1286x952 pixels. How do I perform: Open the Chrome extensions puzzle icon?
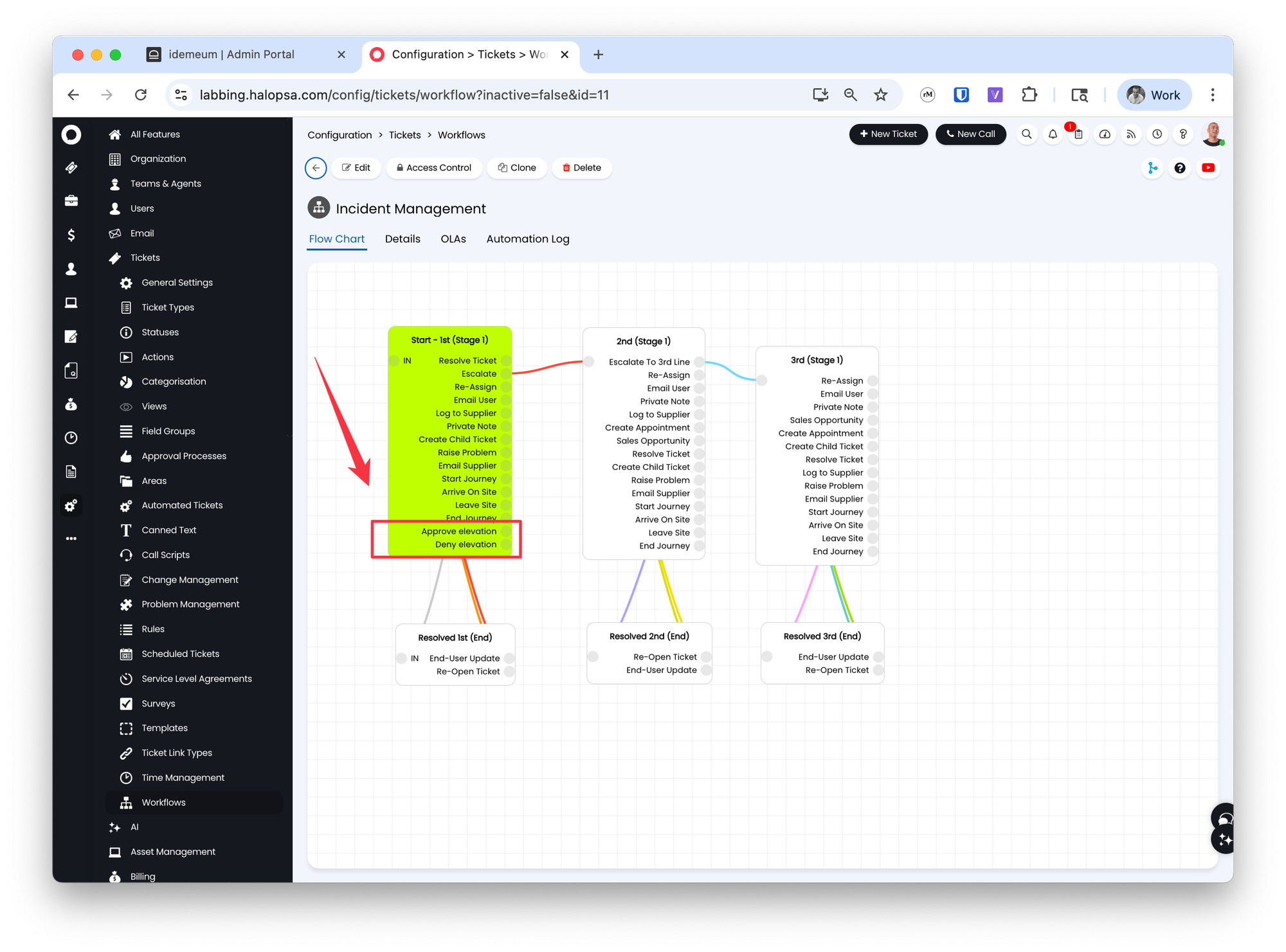pos(1029,95)
